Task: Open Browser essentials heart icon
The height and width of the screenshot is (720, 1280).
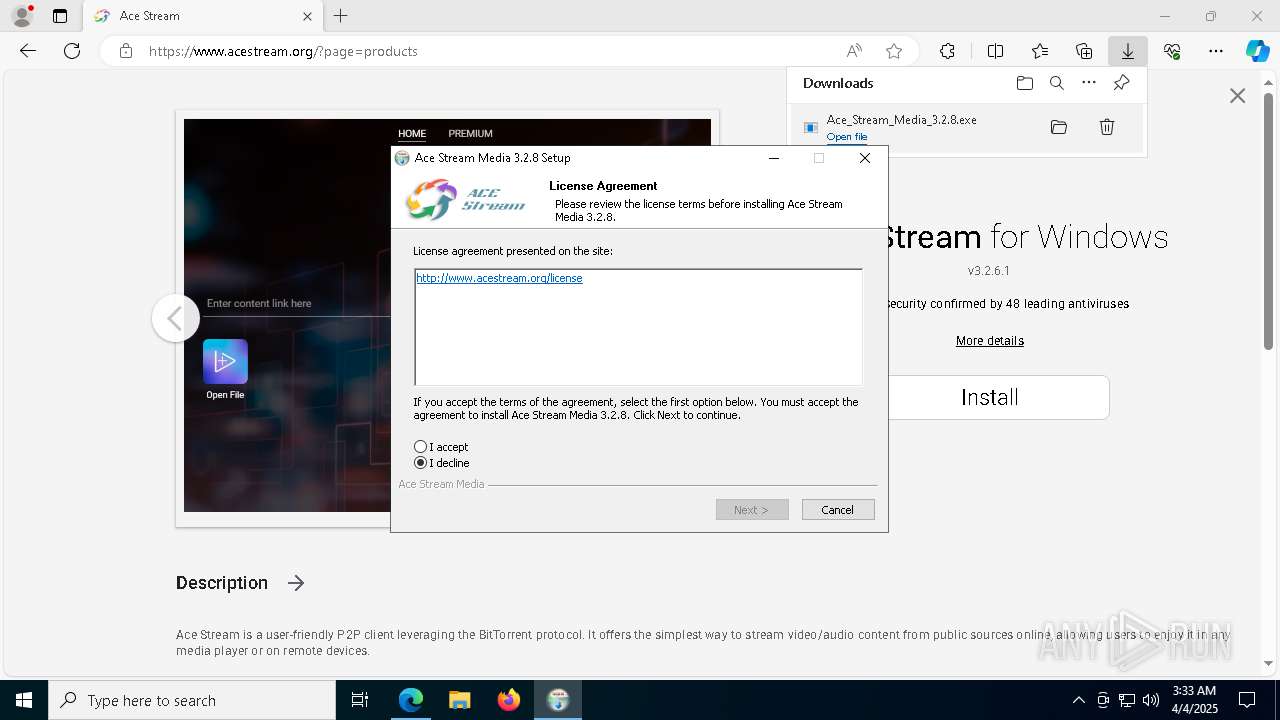Action: click(1172, 51)
